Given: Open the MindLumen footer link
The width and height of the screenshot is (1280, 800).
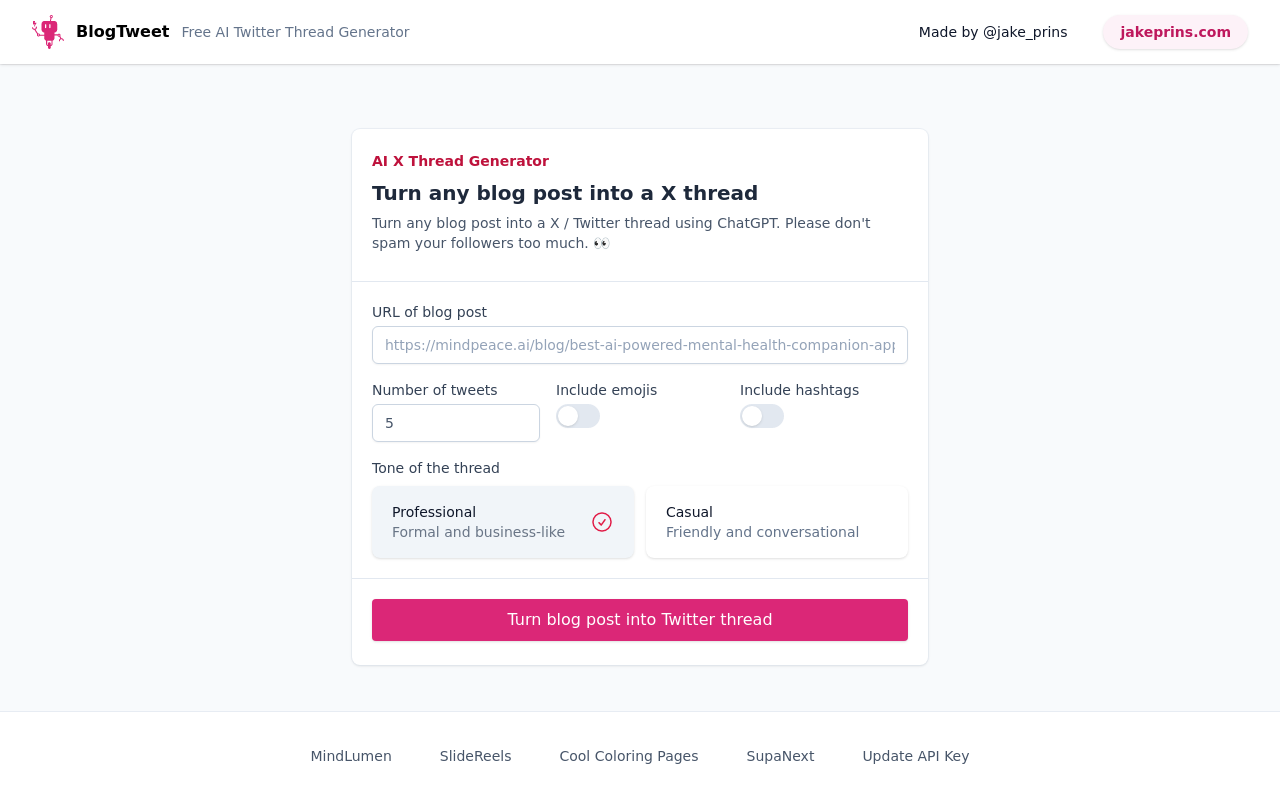Looking at the screenshot, I should tap(351, 756).
